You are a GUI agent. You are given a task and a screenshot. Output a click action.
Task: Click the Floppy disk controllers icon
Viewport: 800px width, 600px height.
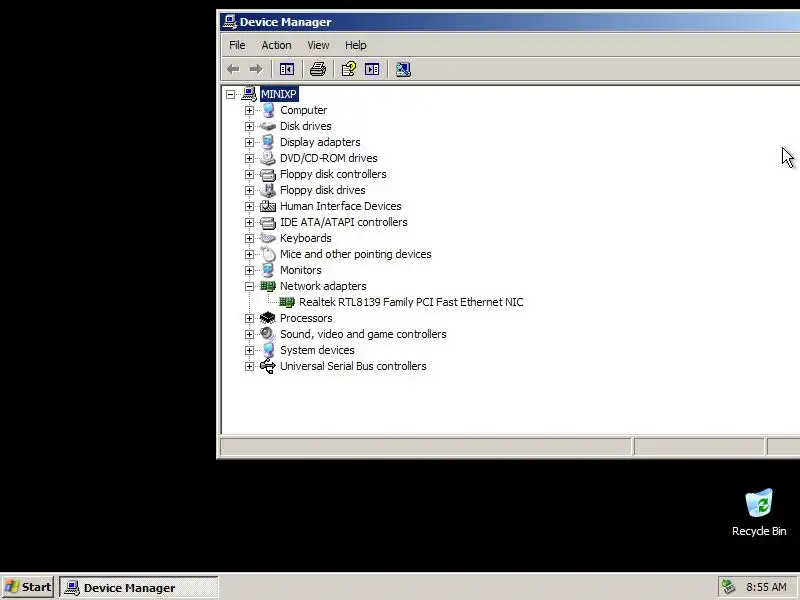268,174
